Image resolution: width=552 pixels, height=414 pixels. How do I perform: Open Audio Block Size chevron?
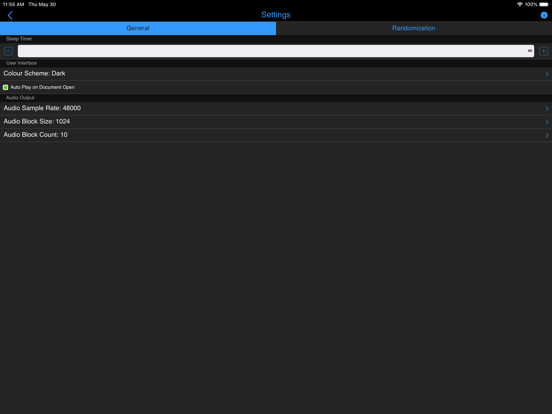547,122
